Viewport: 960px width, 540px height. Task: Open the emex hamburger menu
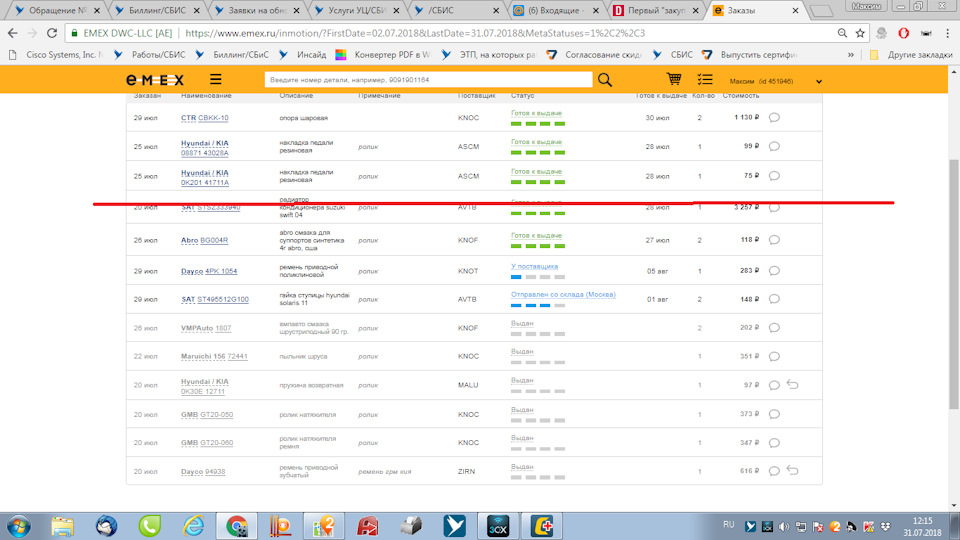click(216, 80)
